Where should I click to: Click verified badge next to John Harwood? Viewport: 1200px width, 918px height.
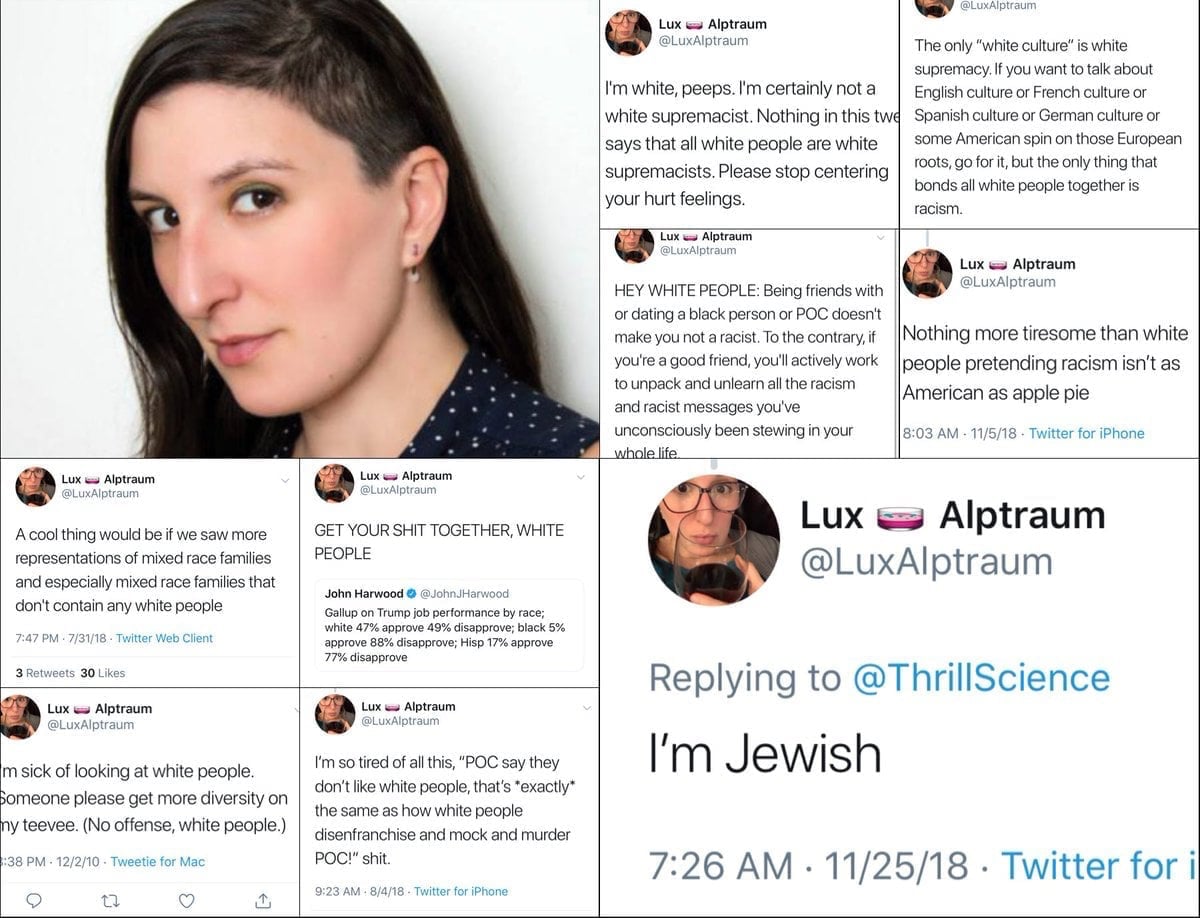[x=412, y=593]
